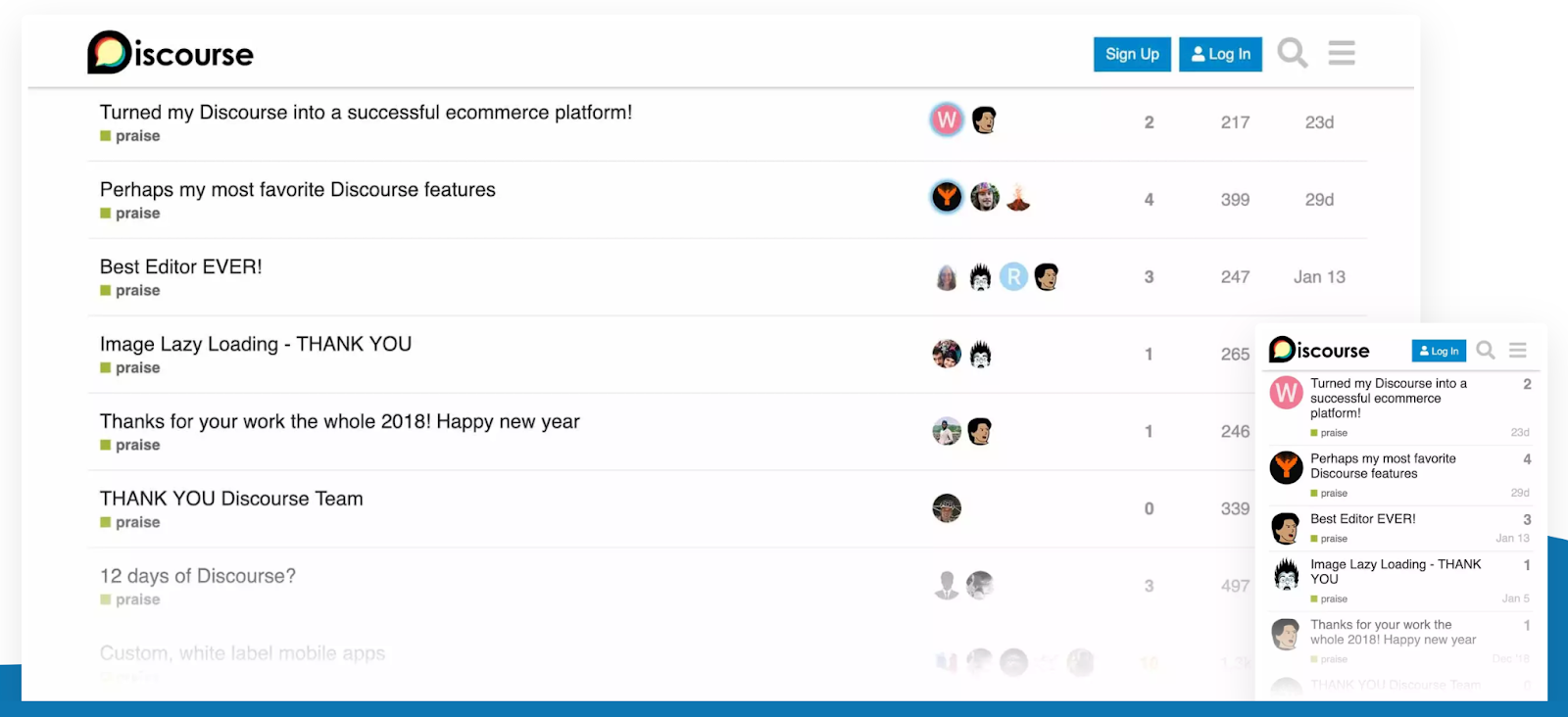Image resolution: width=1568 pixels, height=717 pixels.
Task: Open 'Perhaps my most favorite Discourse features' in mobile preview
Action: click(1383, 466)
